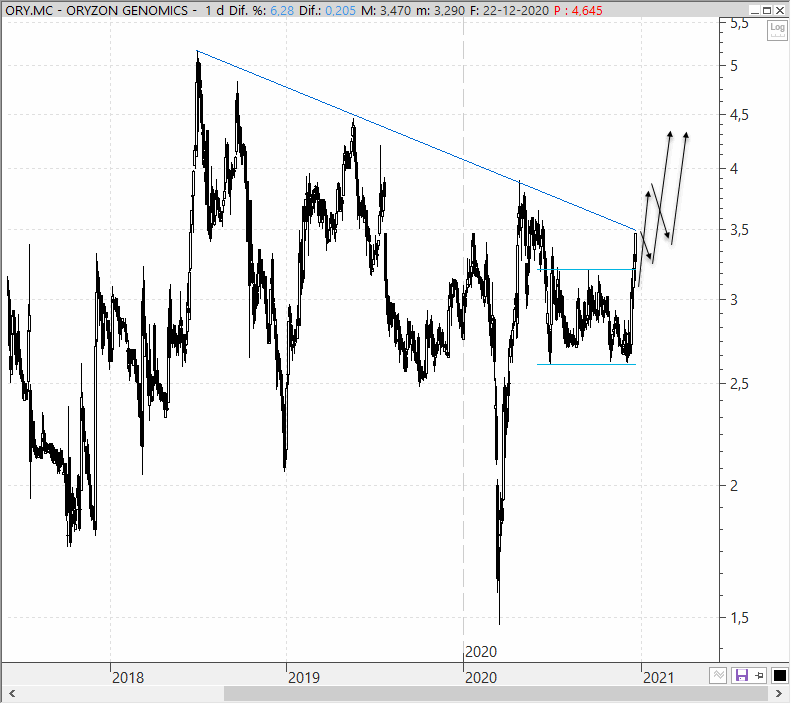Image resolution: width=791 pixels, height=704 pixels.
Task: Click the double chevron collapse icon
Action: coord(718,675)
